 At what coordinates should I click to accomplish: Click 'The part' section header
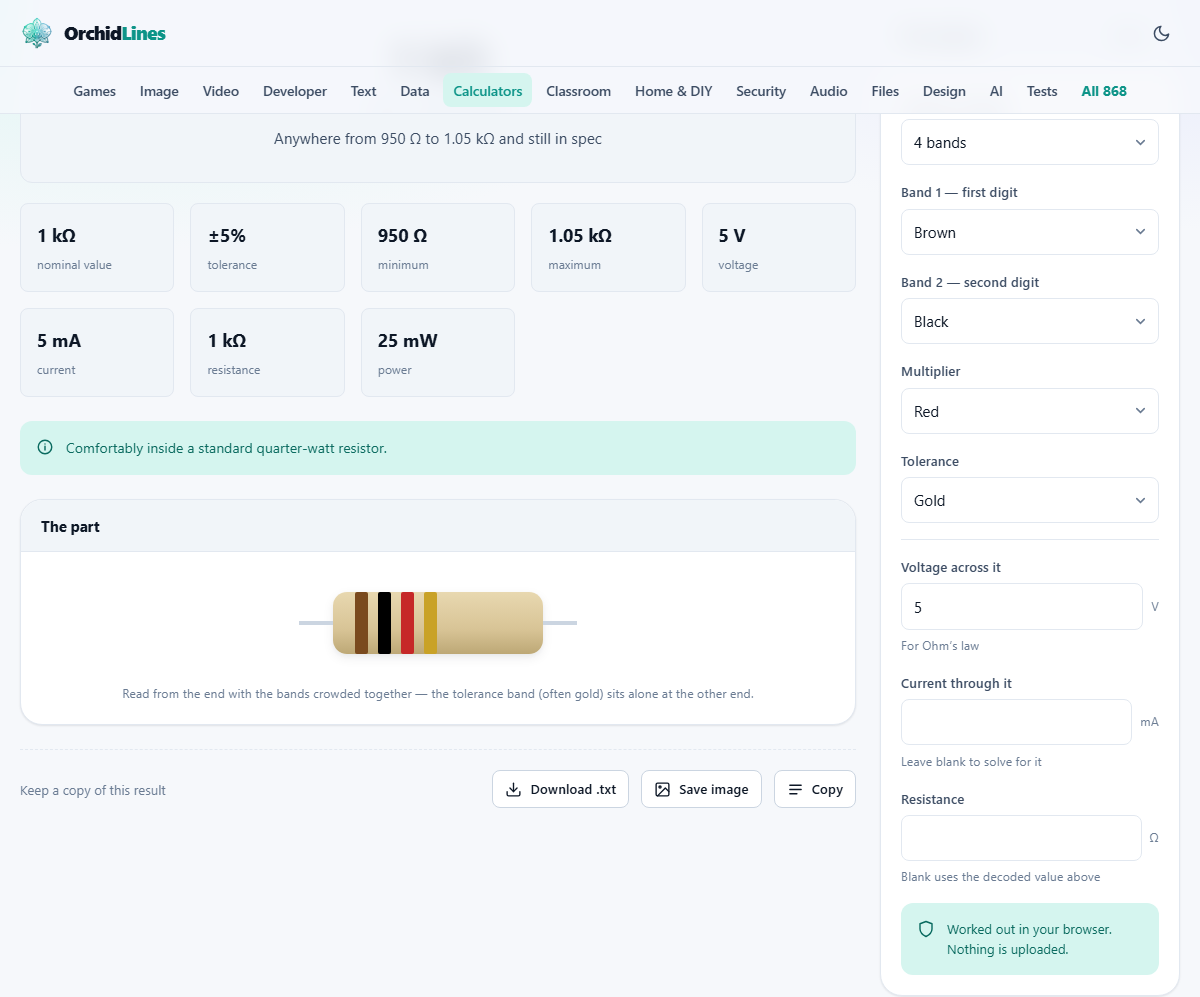tap(438, 526)
